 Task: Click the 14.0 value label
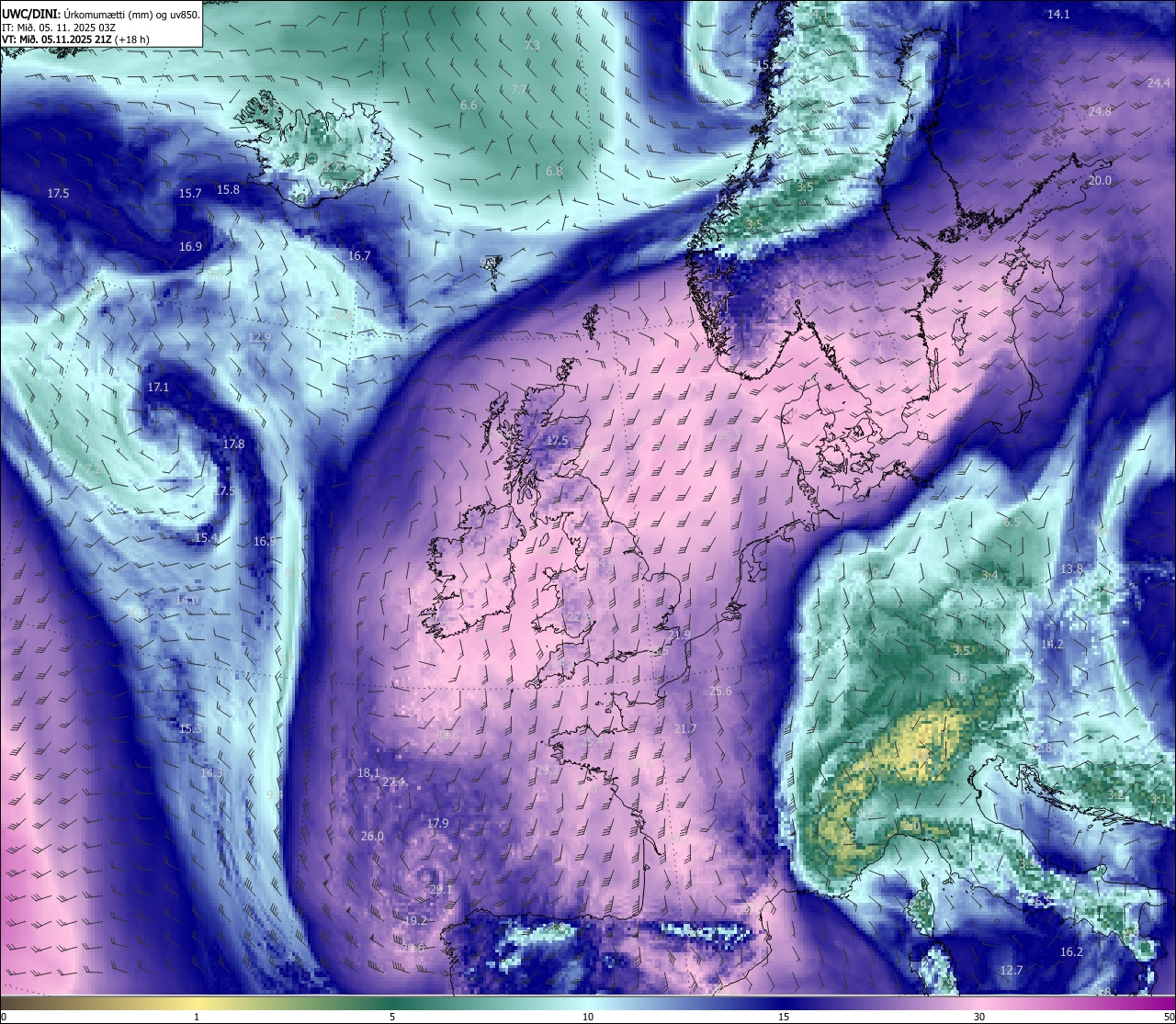[187, 599]
